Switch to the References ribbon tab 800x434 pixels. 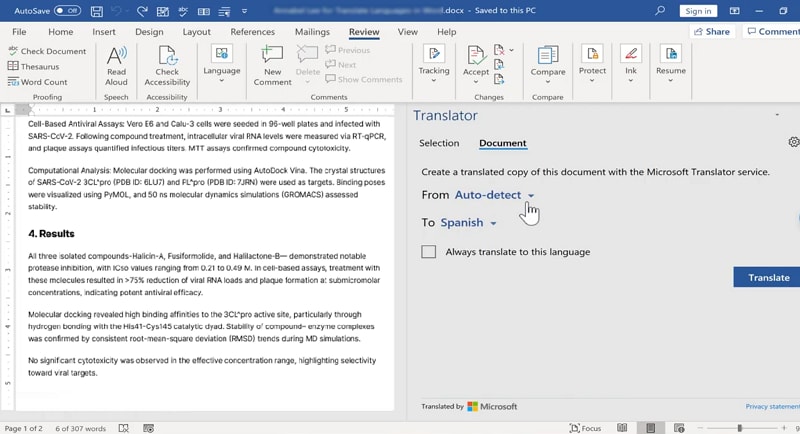253,32
